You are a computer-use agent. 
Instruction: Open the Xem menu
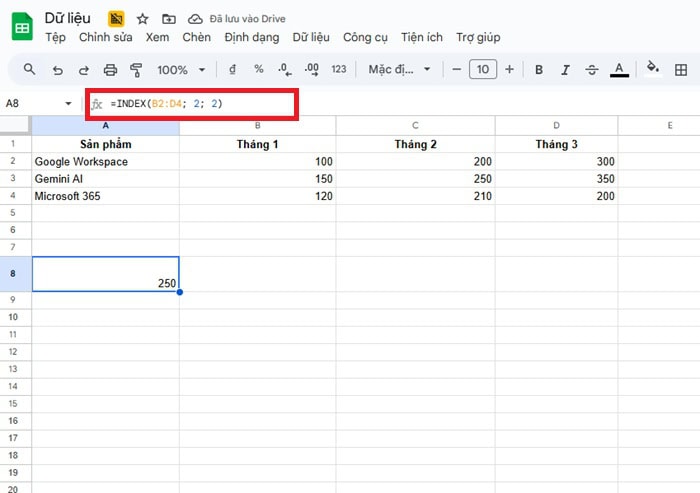point(157,38)
